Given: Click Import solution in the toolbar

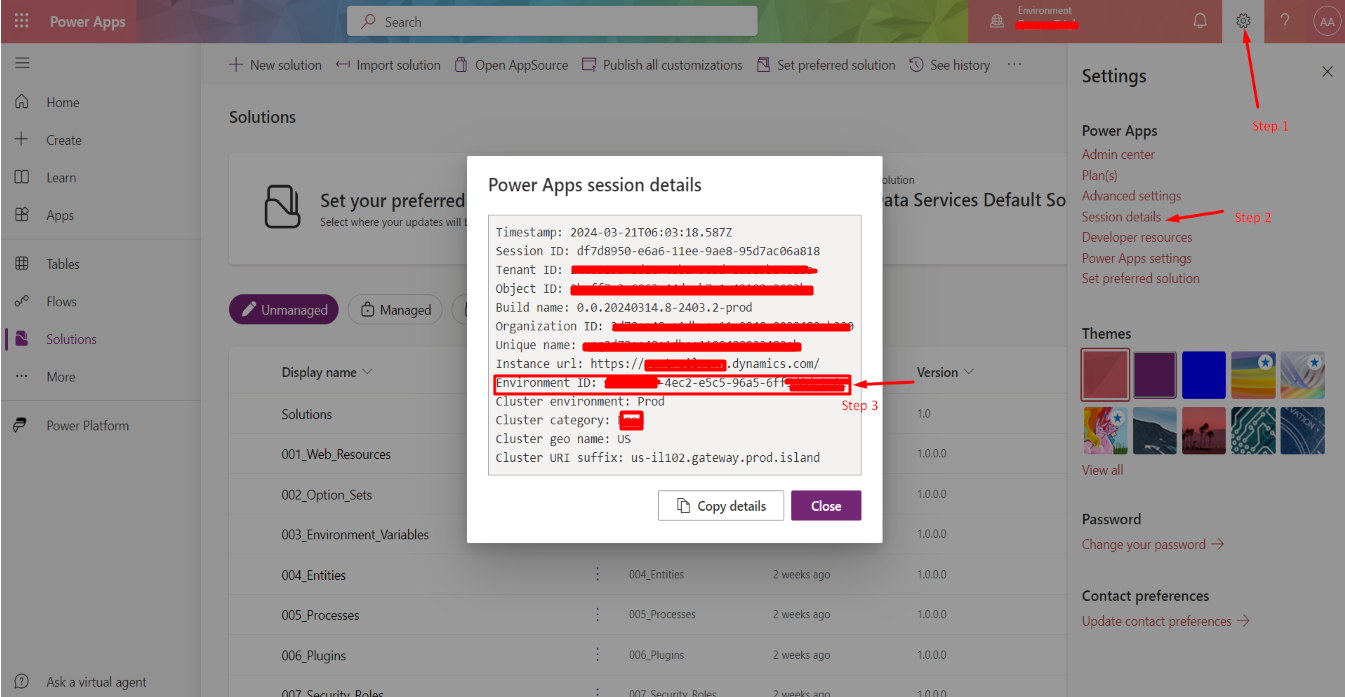Looking at the screenshot, I should pyautogui.click(x=387, y=65).
